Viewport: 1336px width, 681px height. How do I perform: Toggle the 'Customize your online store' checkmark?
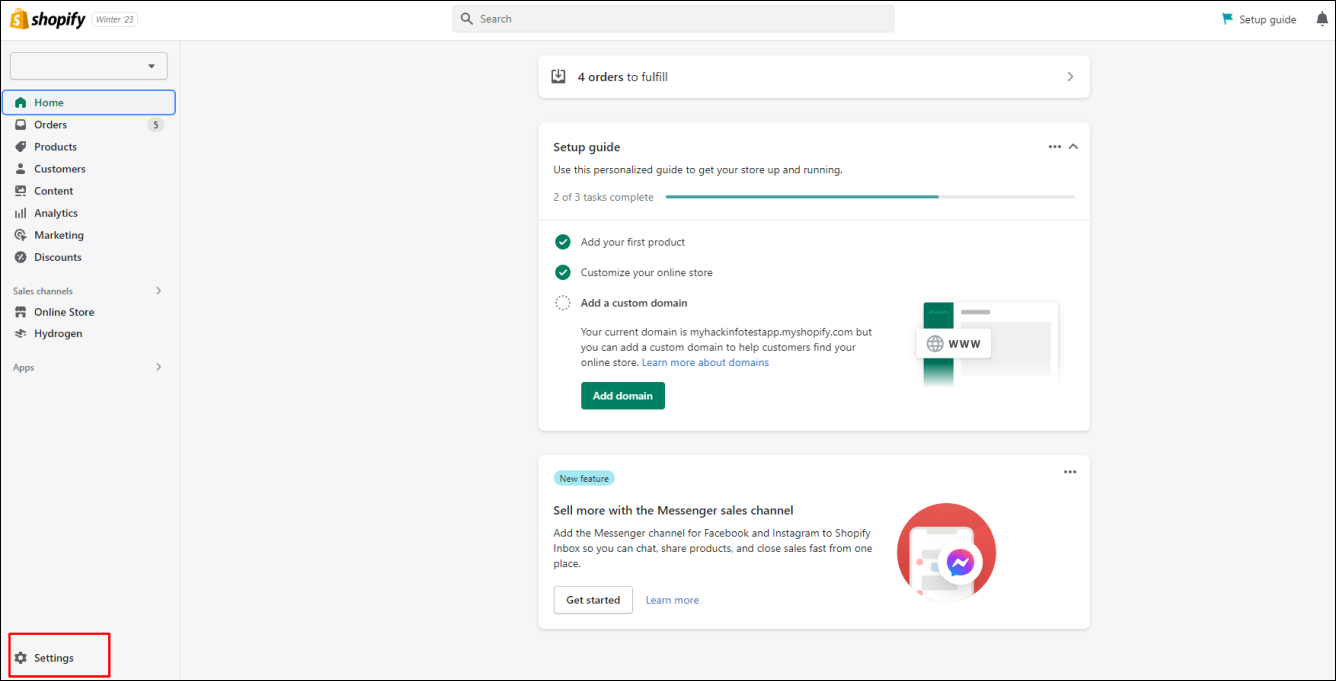[x=563, y=272]
